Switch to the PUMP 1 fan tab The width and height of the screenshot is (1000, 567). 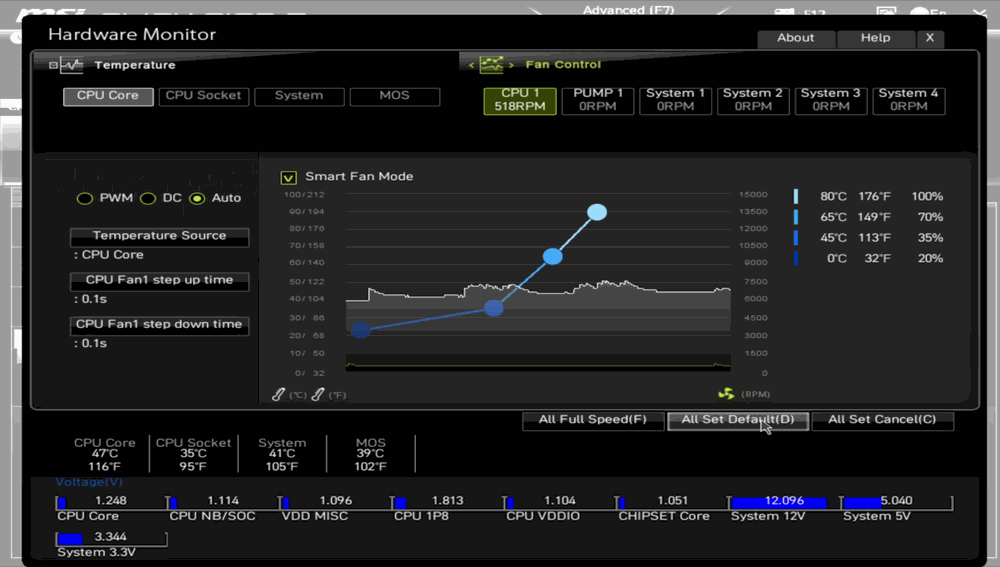pyautogui.click(x=597, y=100)
